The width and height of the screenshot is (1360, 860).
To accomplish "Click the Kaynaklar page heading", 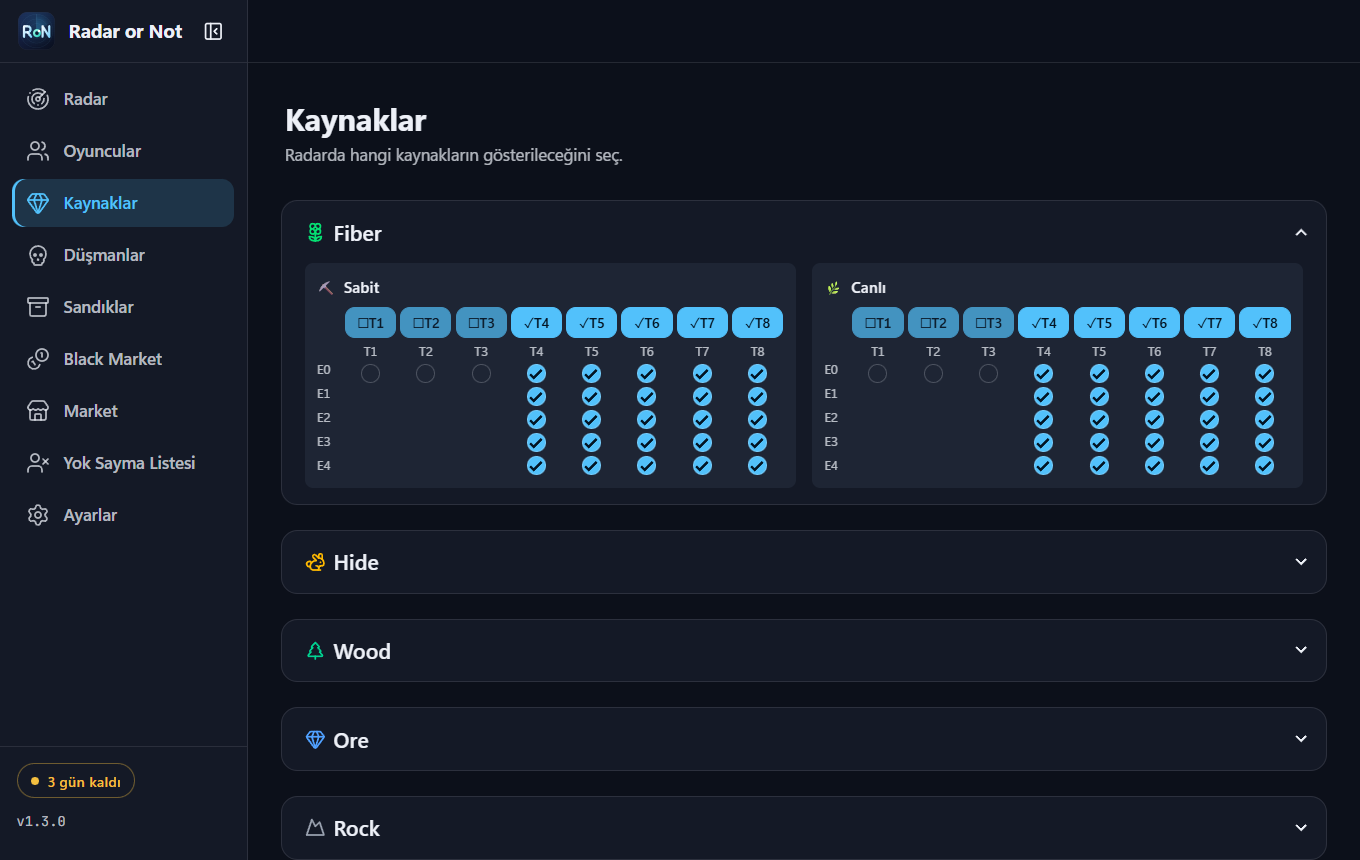I will (356, 121).
